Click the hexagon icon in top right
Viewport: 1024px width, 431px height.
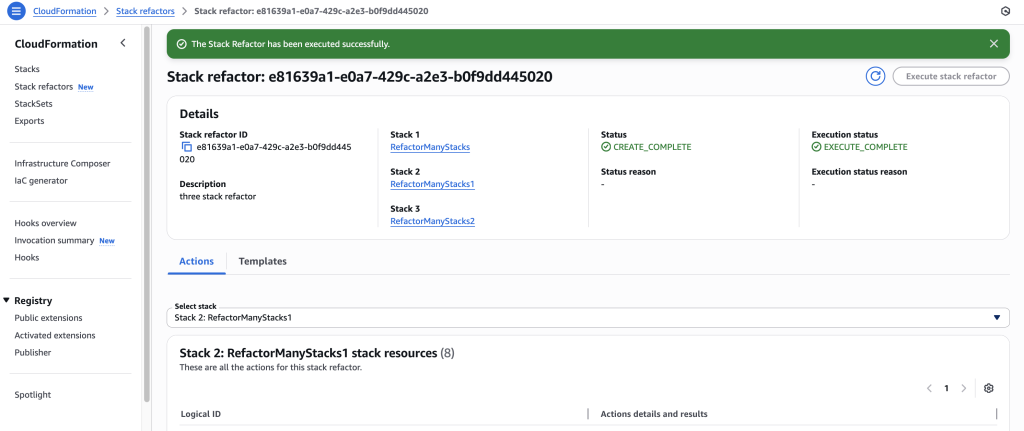[1005, 11]
